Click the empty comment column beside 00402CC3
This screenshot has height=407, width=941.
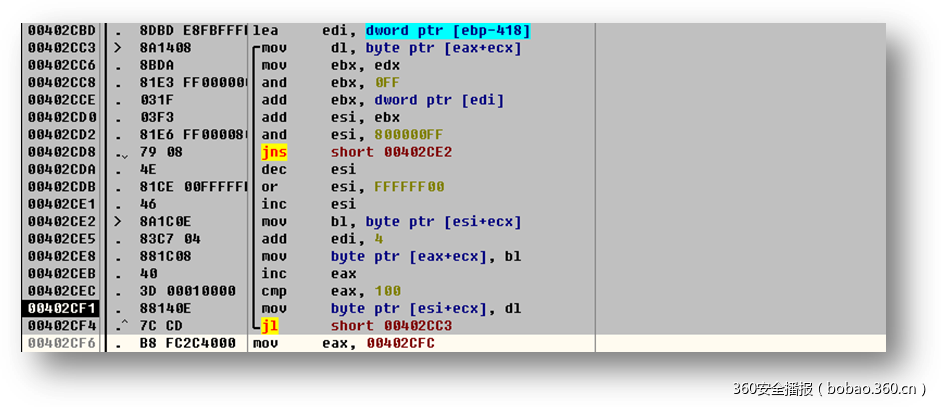pyautogui.click(x=740, y=48)
